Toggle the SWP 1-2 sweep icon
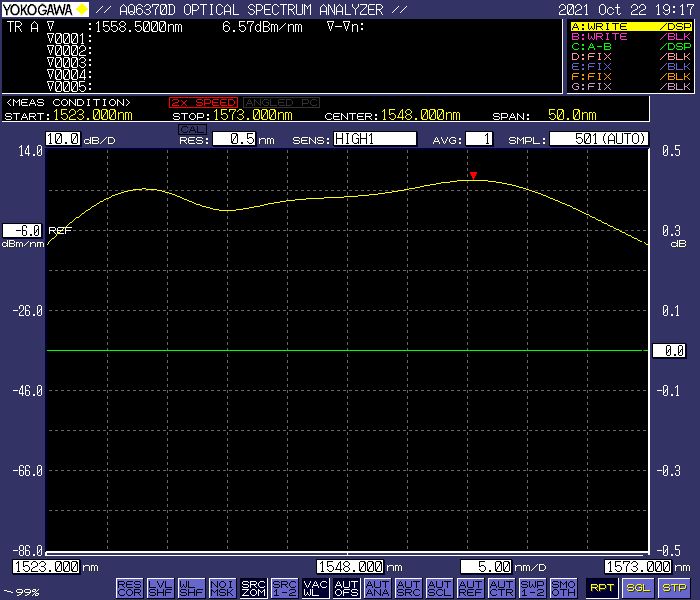The height and width of the screenshot is (600, 700). pyautogui.click(x=532, y=587)
